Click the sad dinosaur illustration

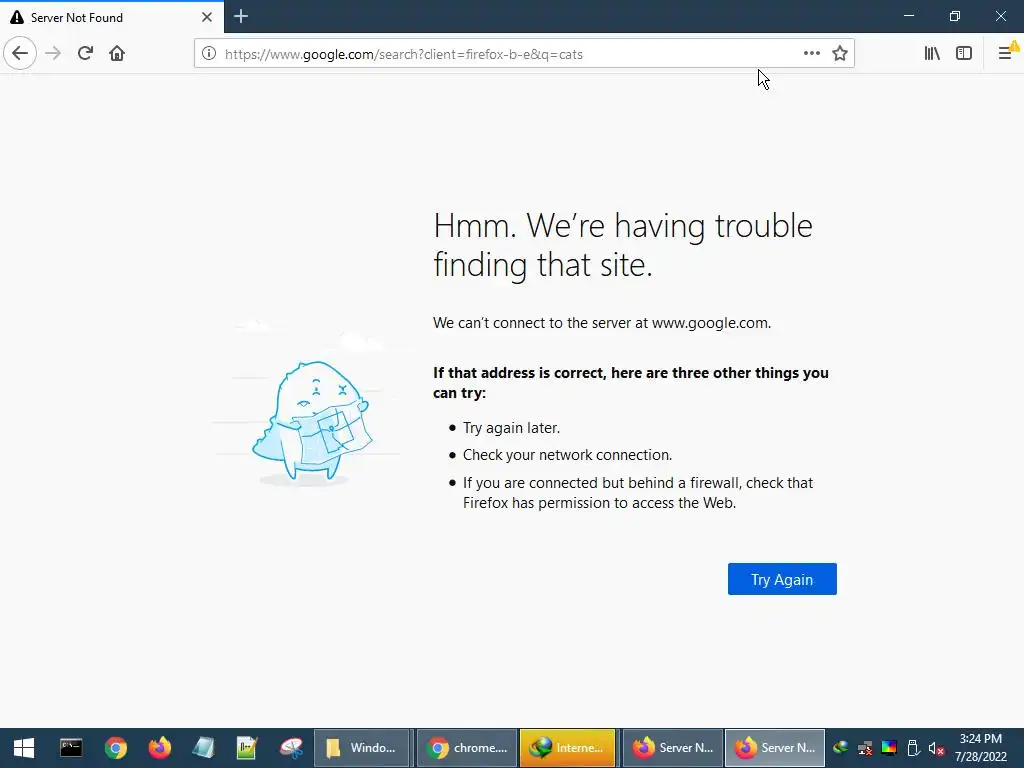point(312,421)
